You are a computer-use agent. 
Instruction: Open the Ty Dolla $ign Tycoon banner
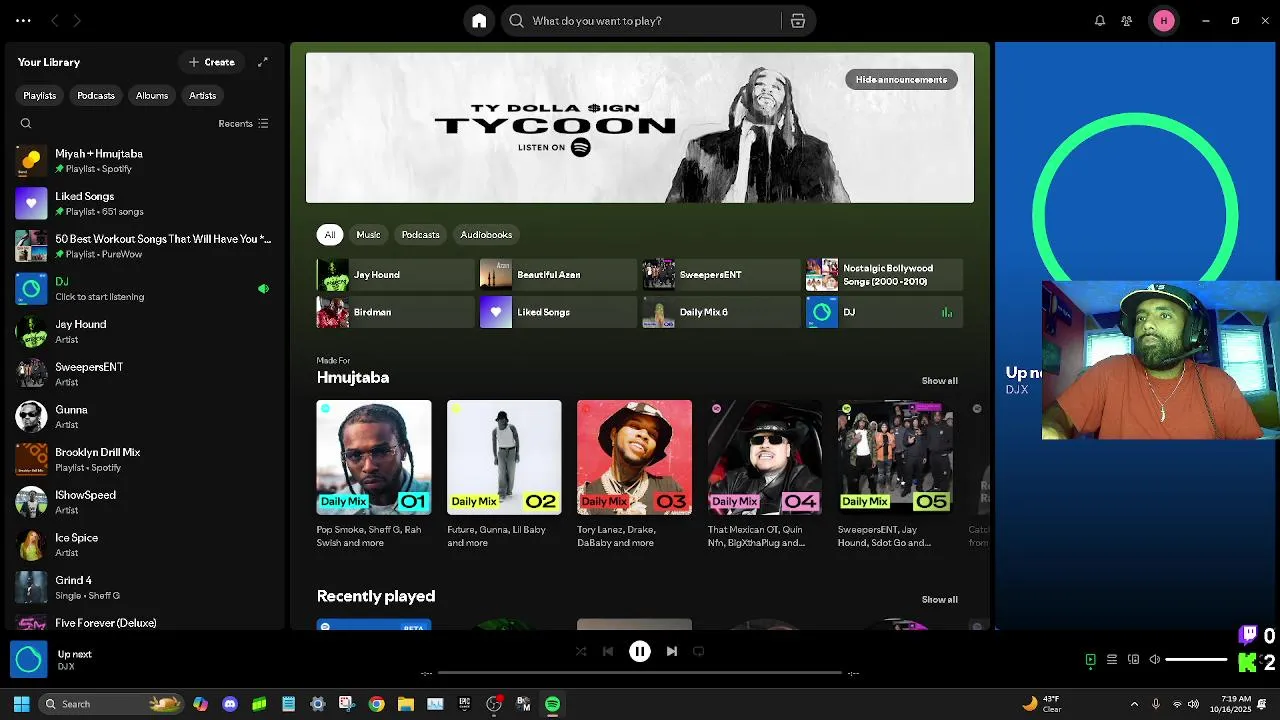click(640, 128)
